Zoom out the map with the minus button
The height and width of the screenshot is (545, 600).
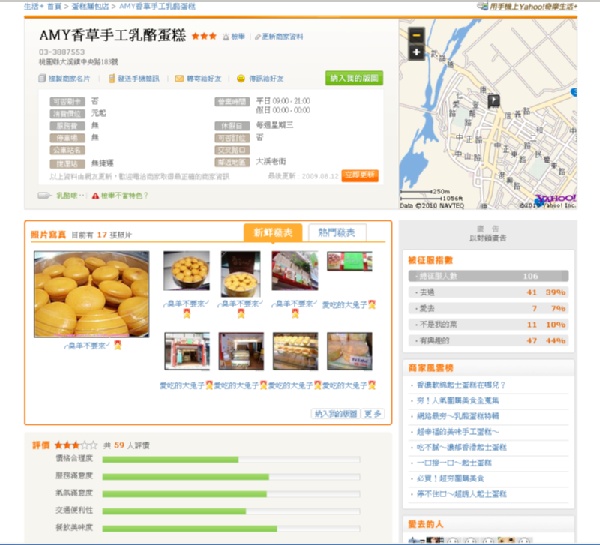pyautogui.click(x=416, y=36)
